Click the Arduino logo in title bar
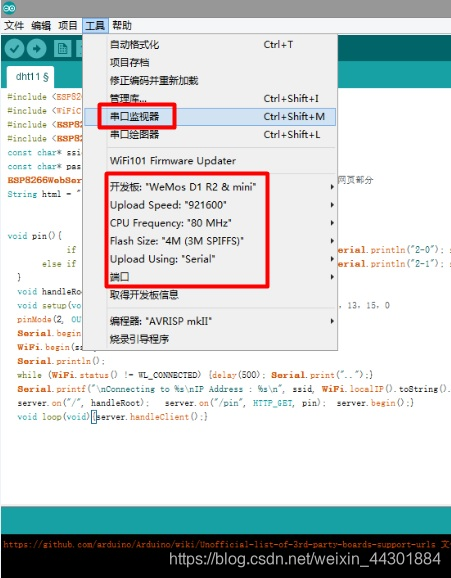Image resolution: width=451 pixels, height=578 pixels. (10, 7)
